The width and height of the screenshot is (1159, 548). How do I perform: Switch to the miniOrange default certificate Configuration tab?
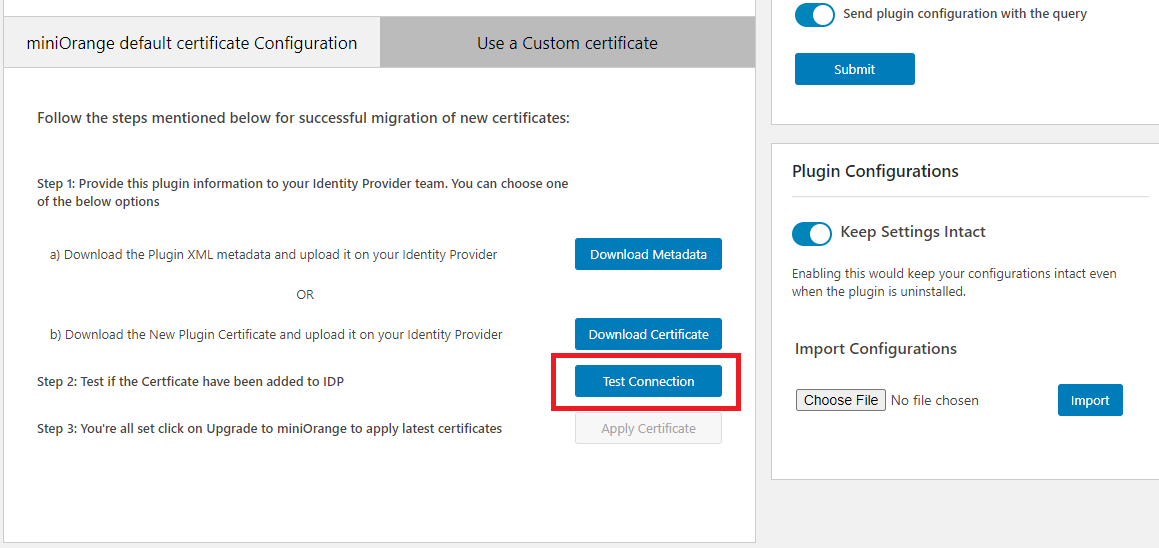[191, 43]
